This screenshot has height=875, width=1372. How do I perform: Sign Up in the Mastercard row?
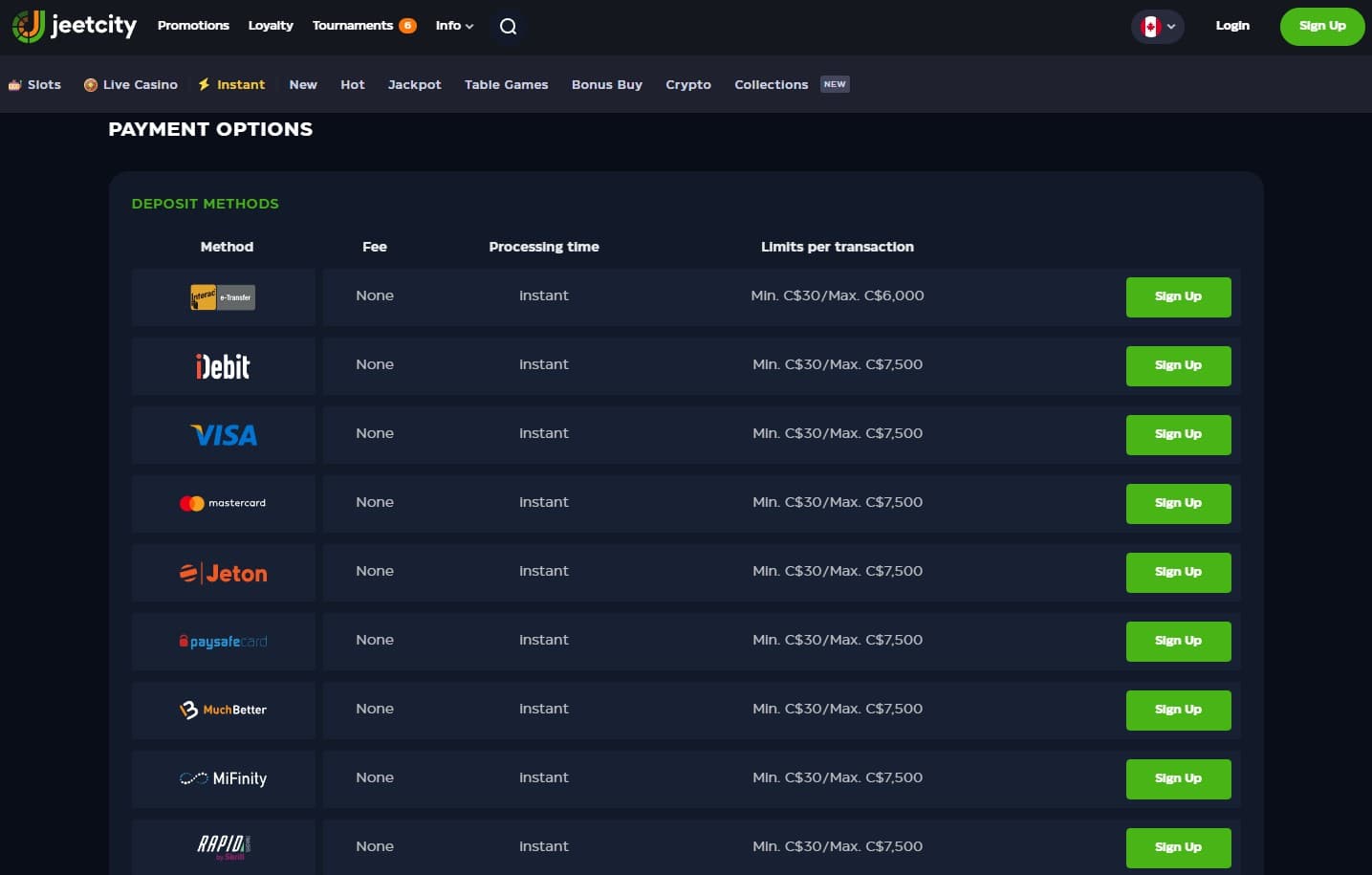point(1178,503)
